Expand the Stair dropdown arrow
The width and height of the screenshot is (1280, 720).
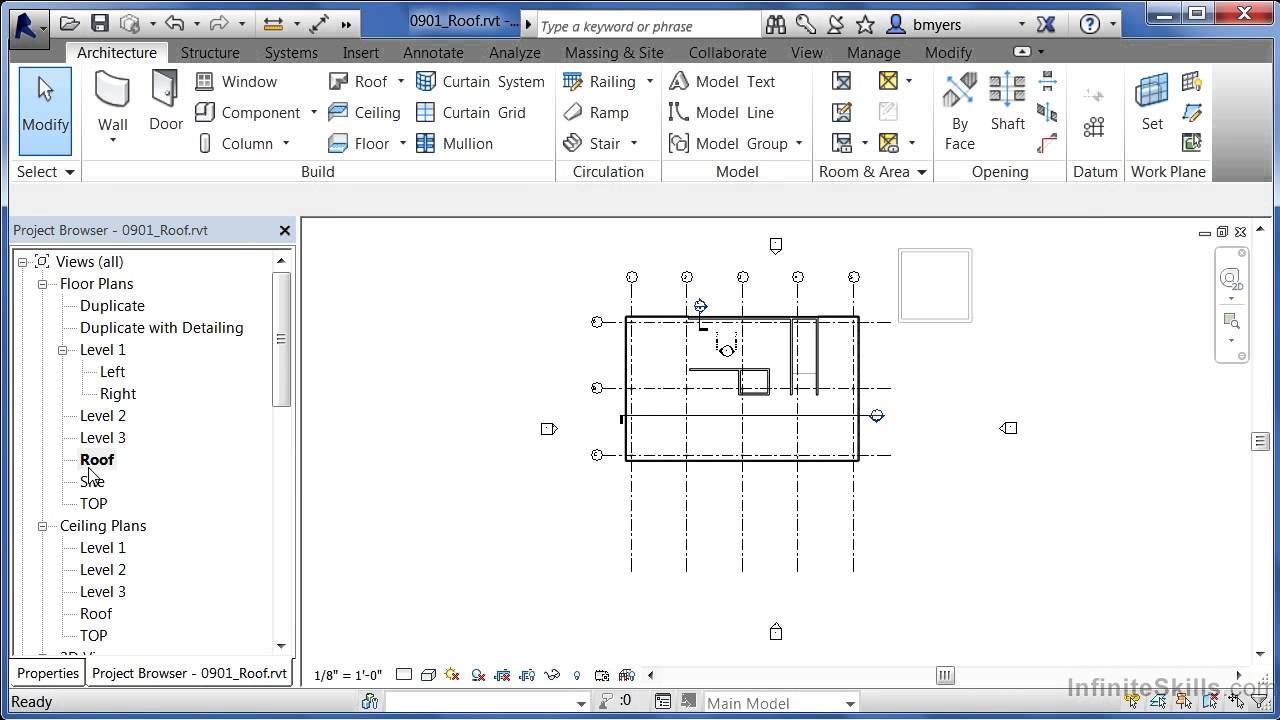pos(634,144)
